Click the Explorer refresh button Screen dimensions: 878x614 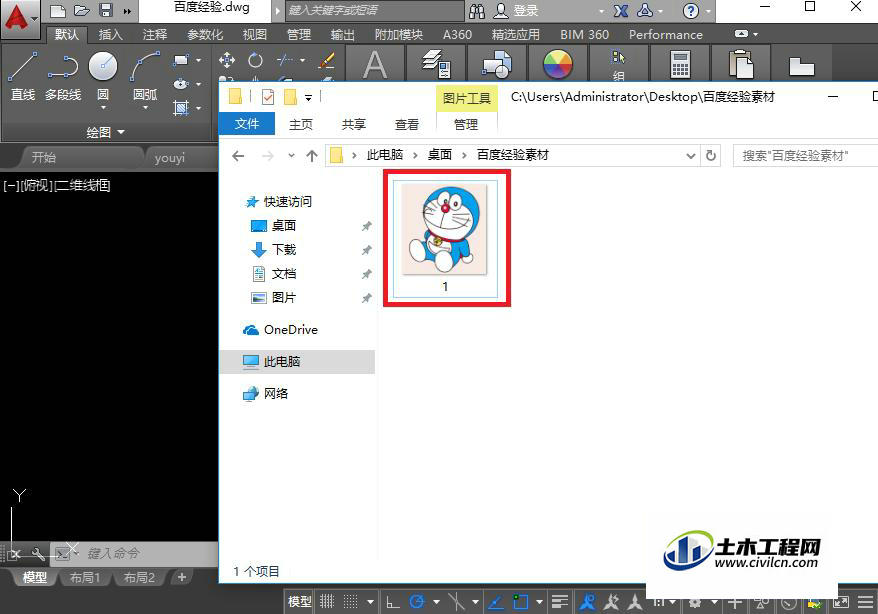[x=711, y=156]
